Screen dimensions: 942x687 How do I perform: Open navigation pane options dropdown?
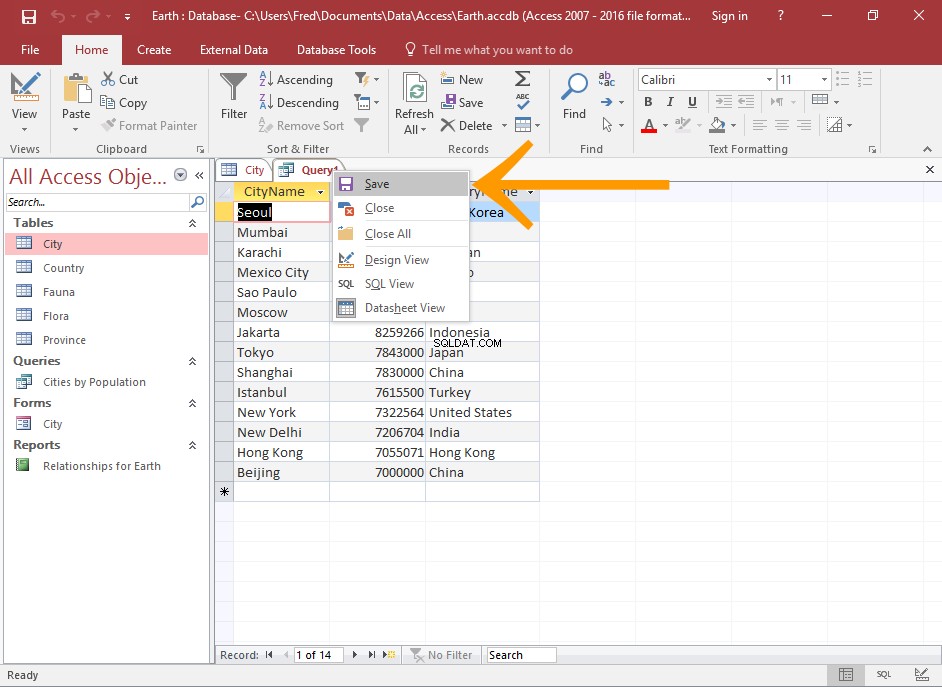click(180, 175)
